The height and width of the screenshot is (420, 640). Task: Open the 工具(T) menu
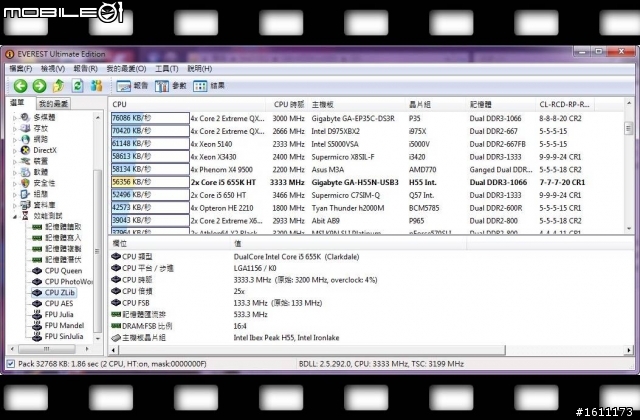tap(167, 69)
